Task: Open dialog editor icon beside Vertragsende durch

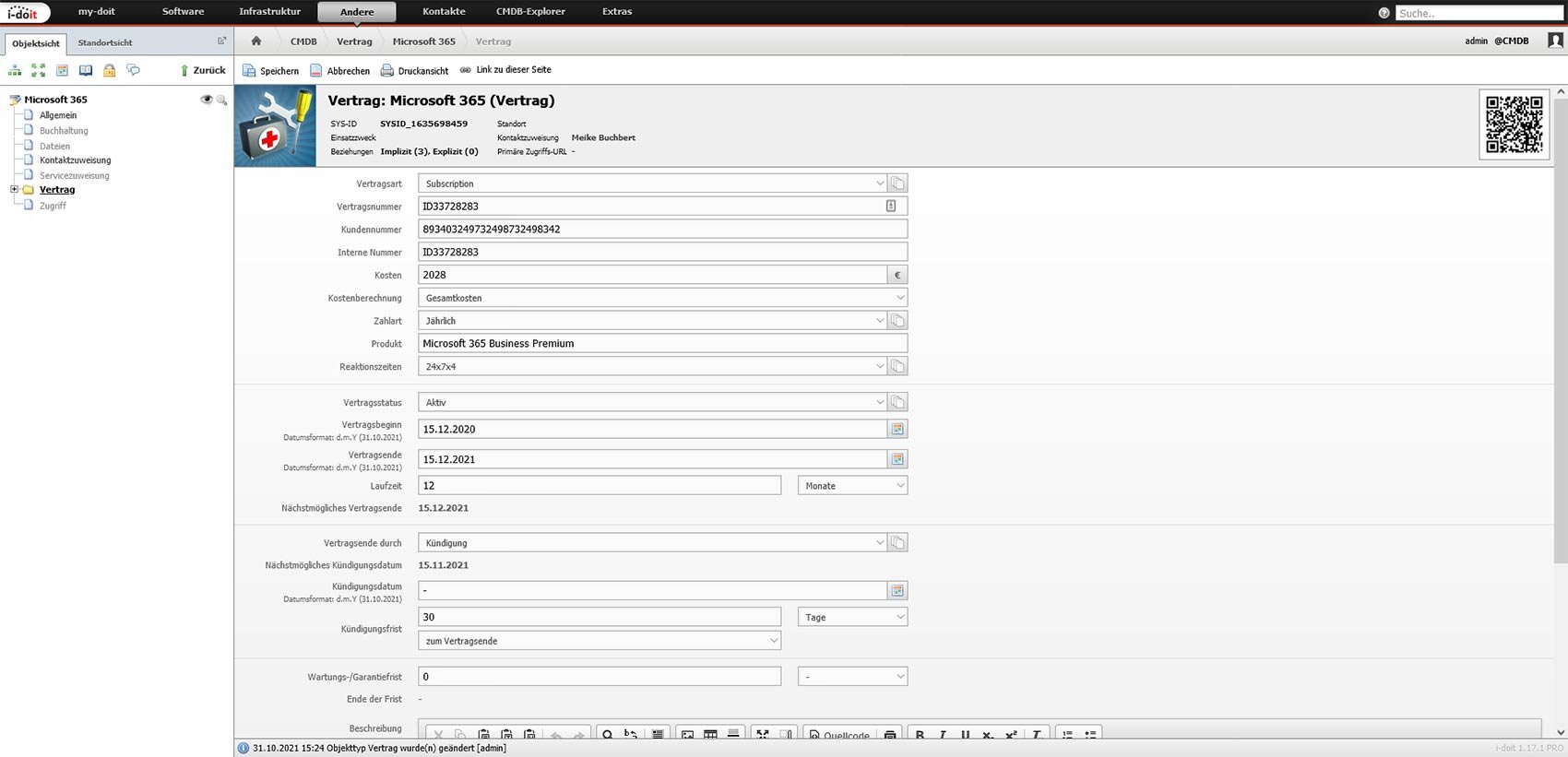Action: tap(897, 543)
